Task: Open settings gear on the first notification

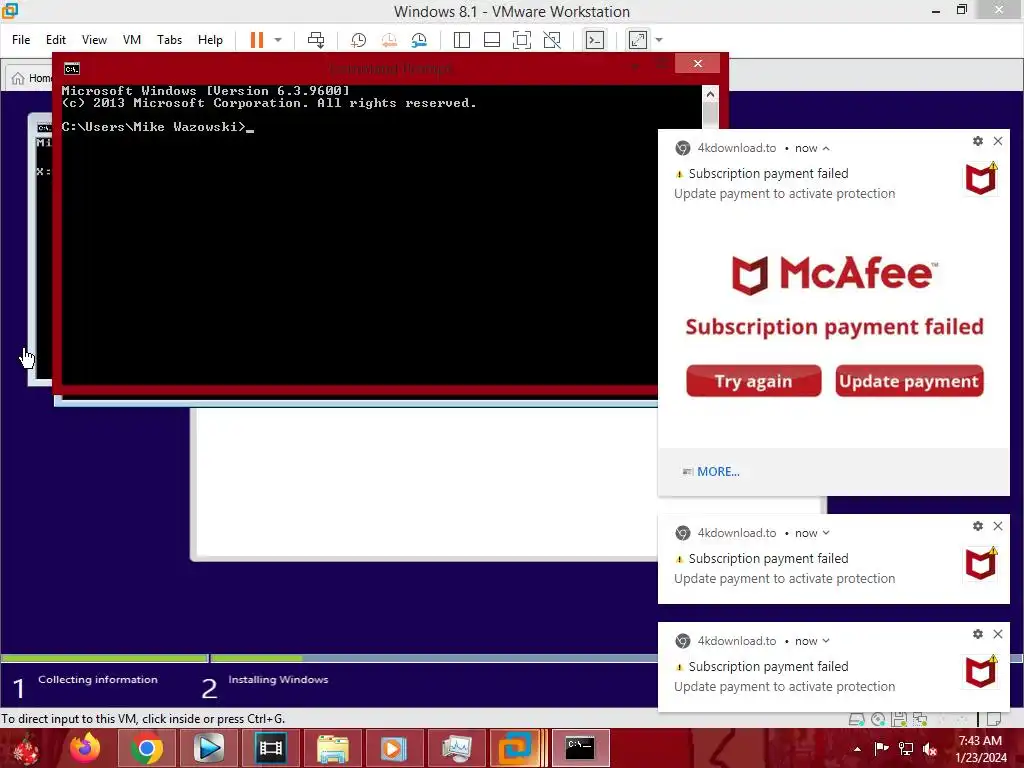Action: coord(978,141)
